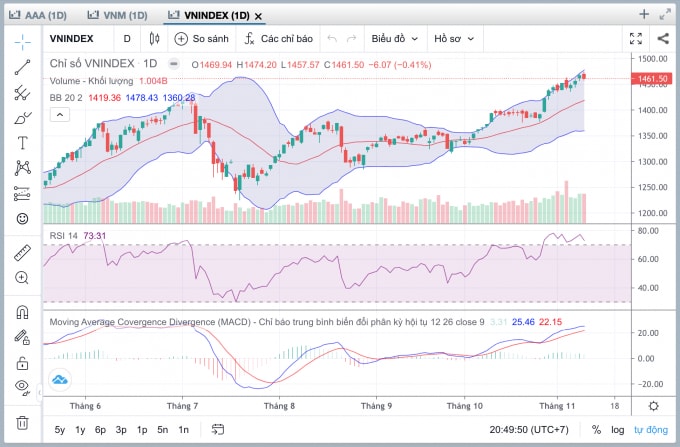Toggle stay-in-drawing-mode pencil lock

[23, 337]
